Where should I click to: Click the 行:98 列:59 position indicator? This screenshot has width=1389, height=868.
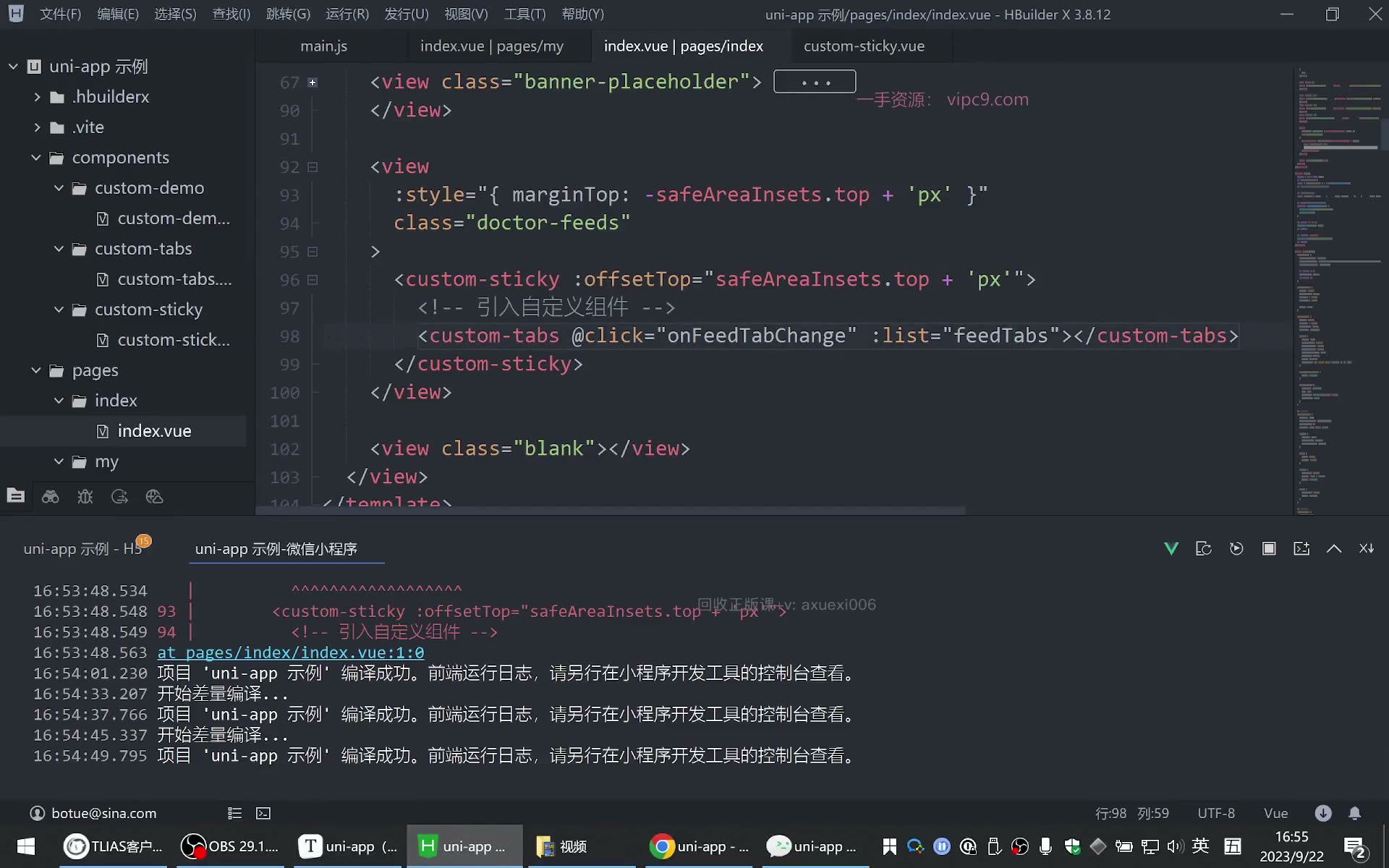pyautogui.click(x=1132, y=813)
